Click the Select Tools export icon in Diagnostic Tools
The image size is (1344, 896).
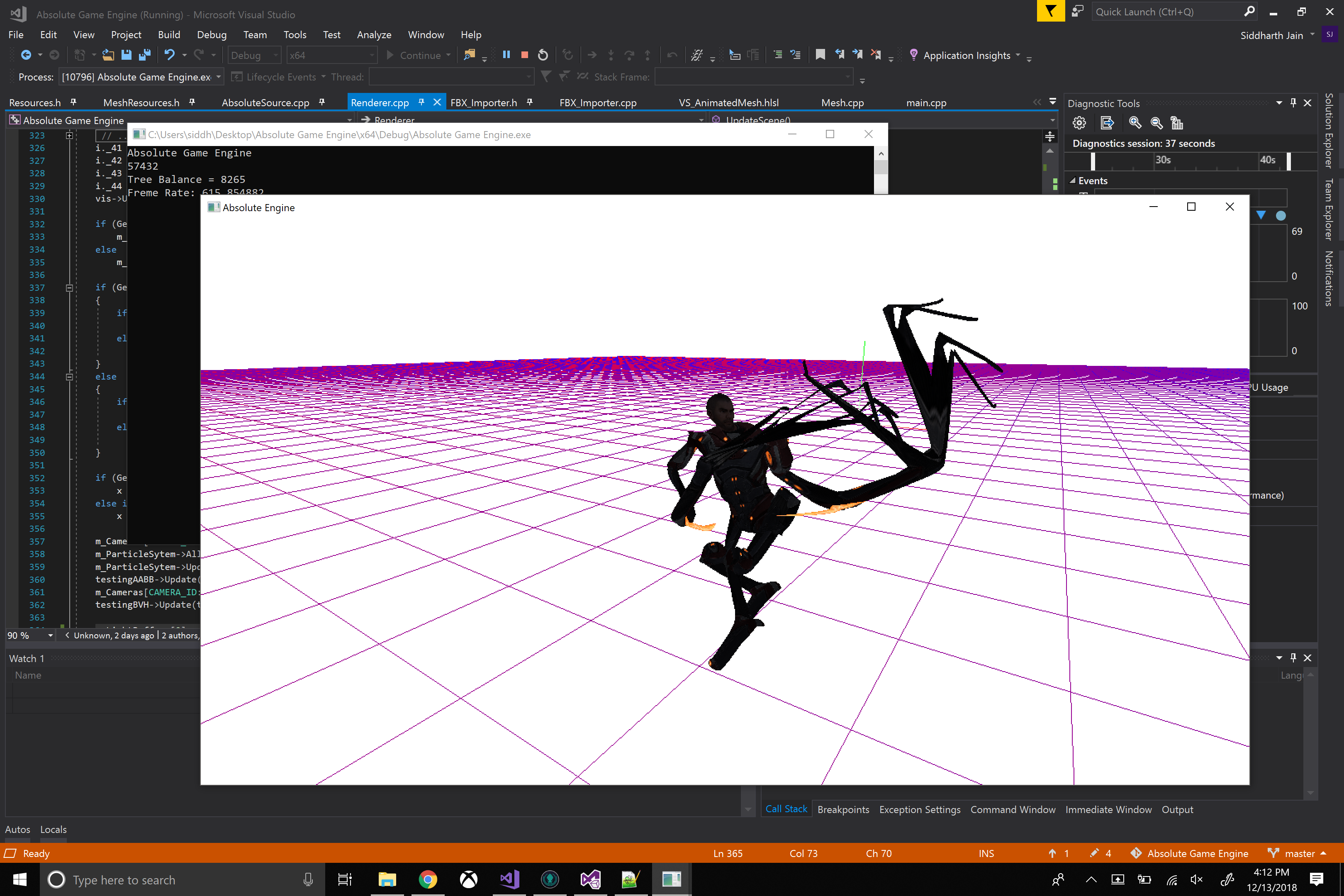click(x=1108, y=123)
